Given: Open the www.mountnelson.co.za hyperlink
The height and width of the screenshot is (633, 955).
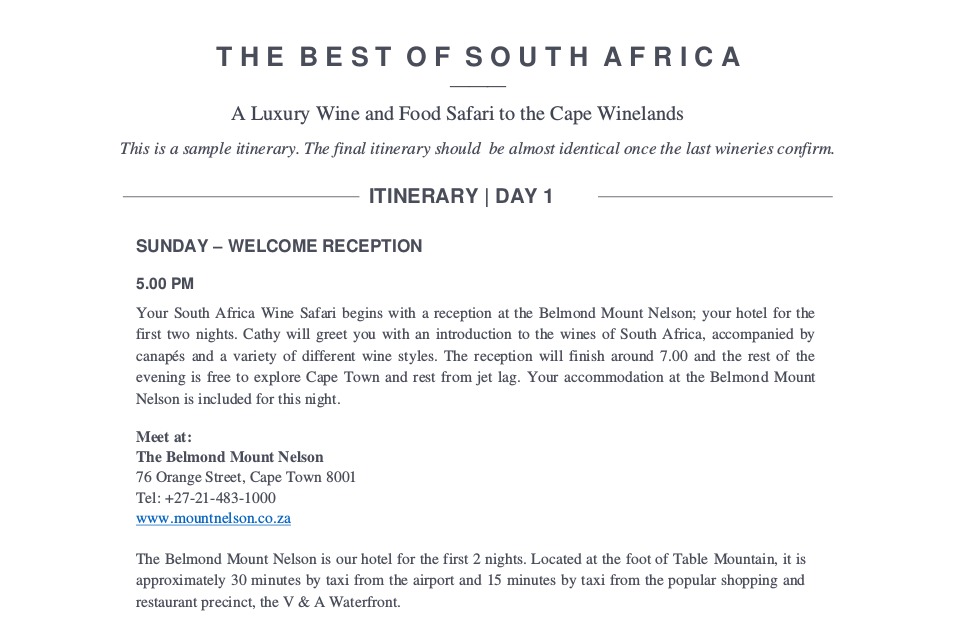Looking at the screenshot, I should coord(213,519).
